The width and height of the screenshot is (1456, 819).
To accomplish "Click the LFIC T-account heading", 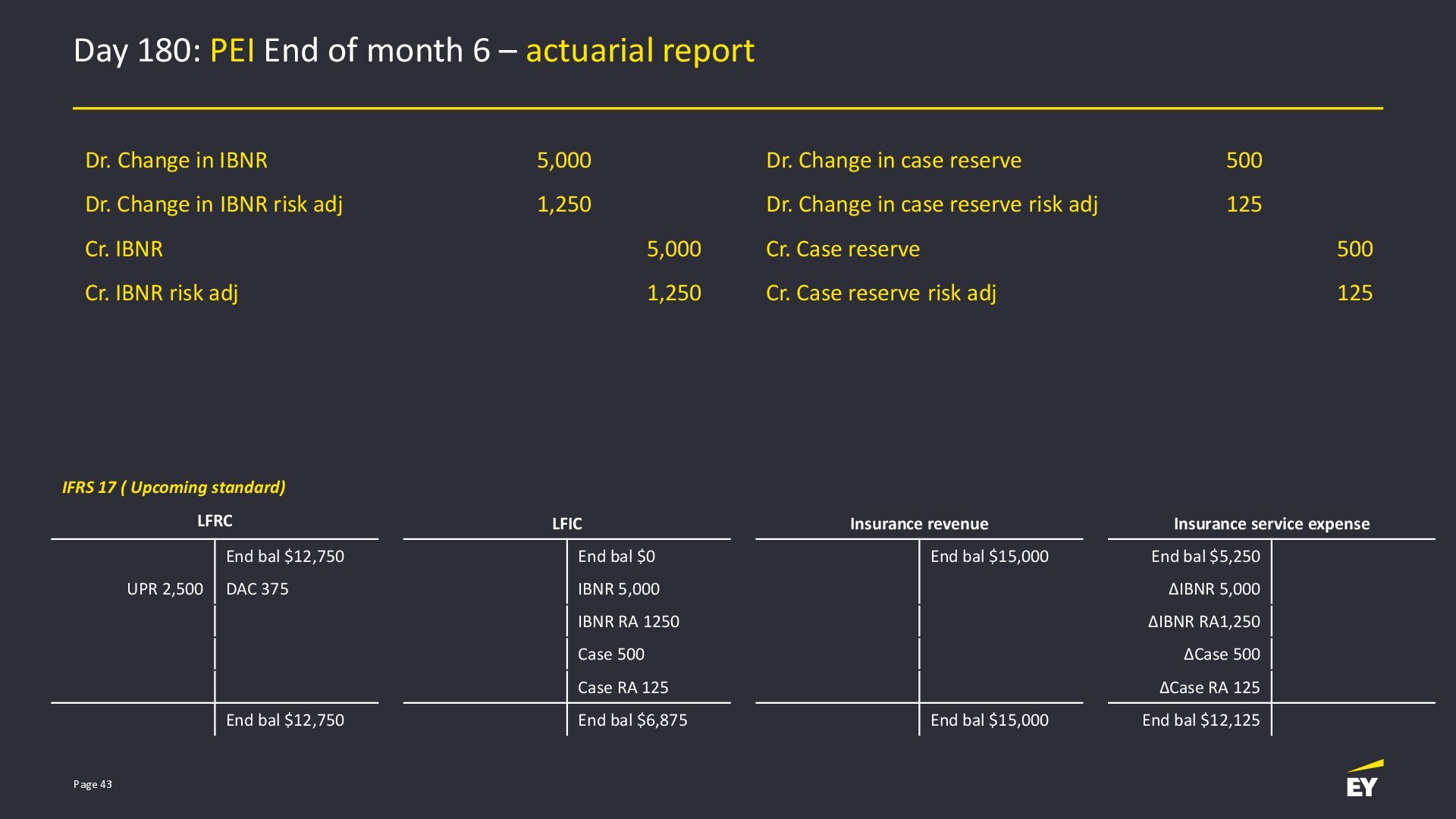I will [x=566, y=524].
